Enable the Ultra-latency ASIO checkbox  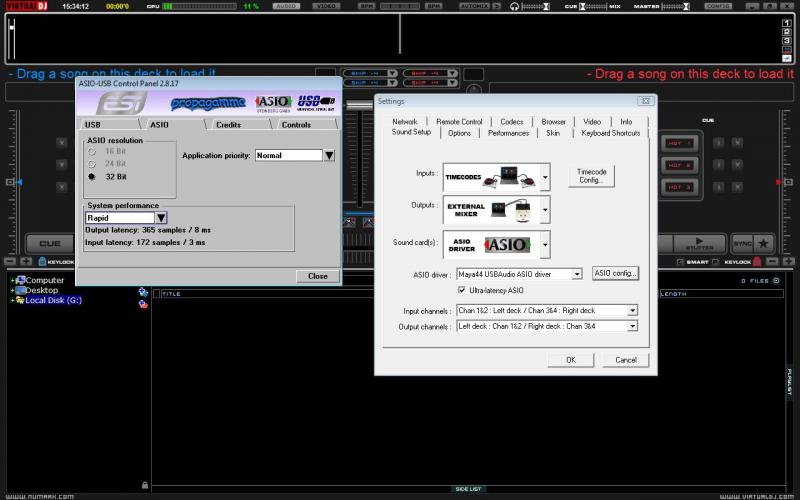tap(461, 290)
